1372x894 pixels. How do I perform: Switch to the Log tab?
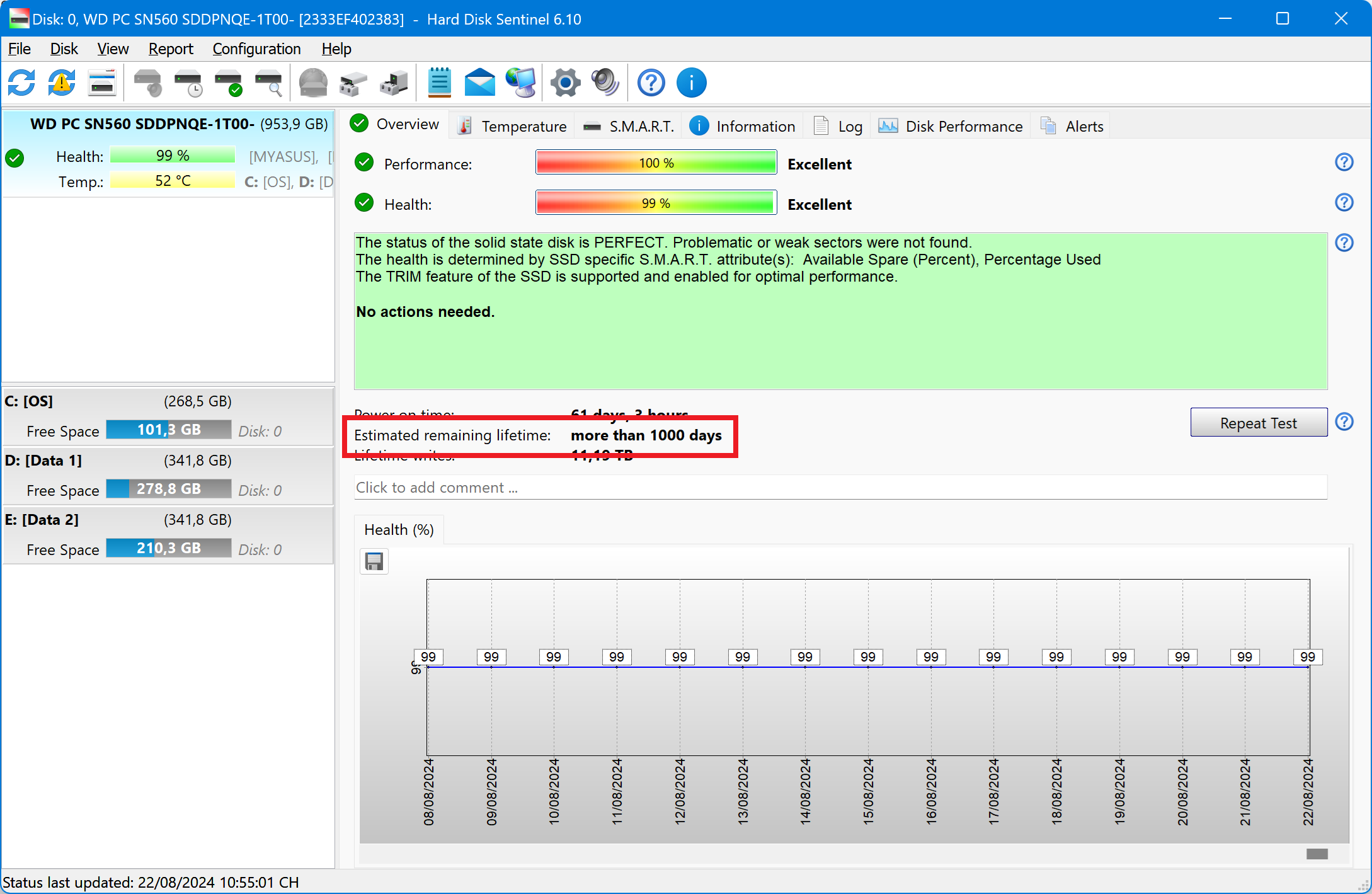coord(838,126)
